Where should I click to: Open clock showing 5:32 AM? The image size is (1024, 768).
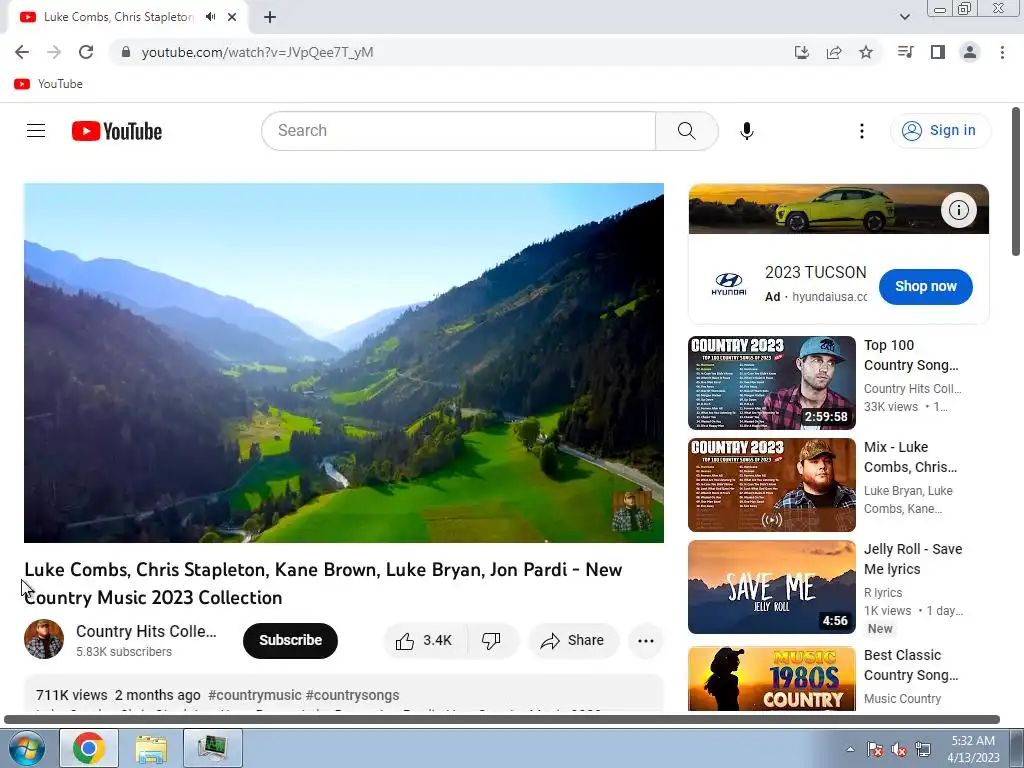click(973, 749)
